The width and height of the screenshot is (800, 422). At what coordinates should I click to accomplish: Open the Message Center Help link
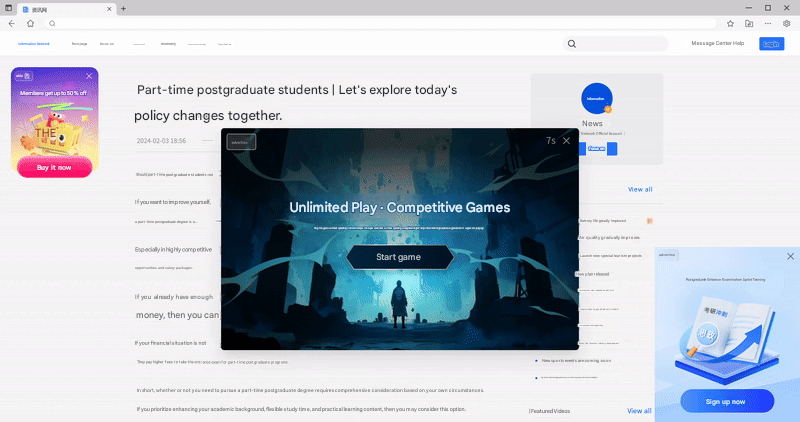pos(717,43)
